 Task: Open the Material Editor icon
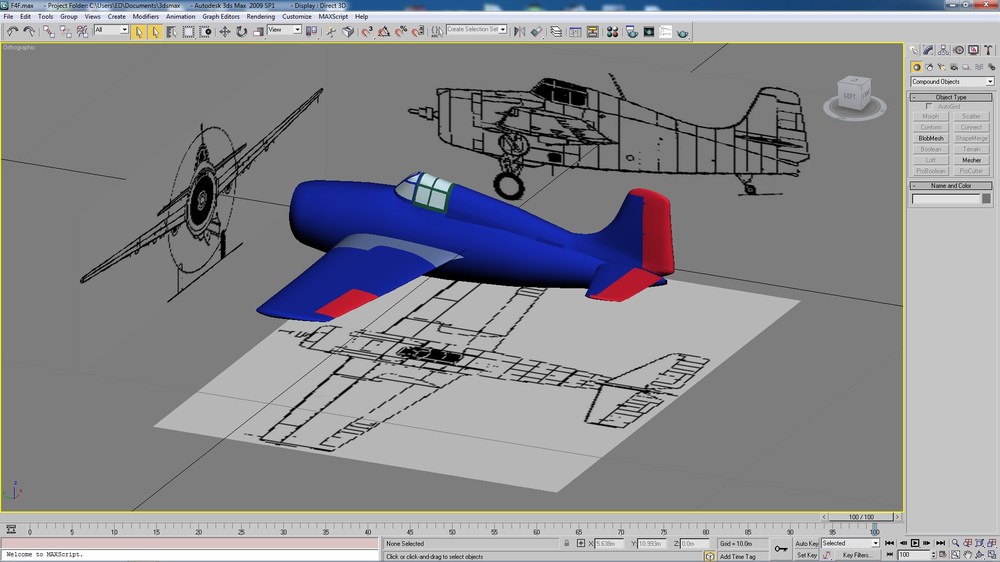pyautogui.click(x=612, y=31)
